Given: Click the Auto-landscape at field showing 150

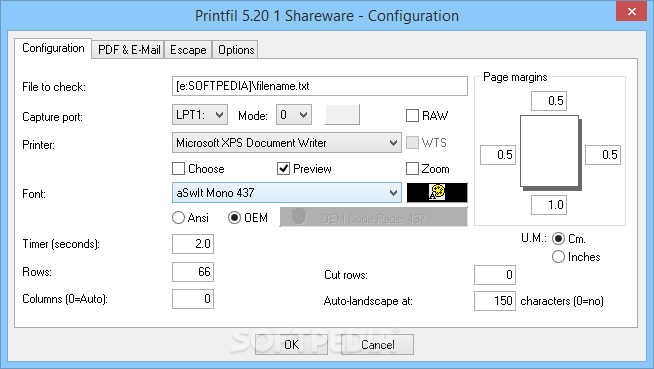Looking at the screenshot, I should click(495, 301).
